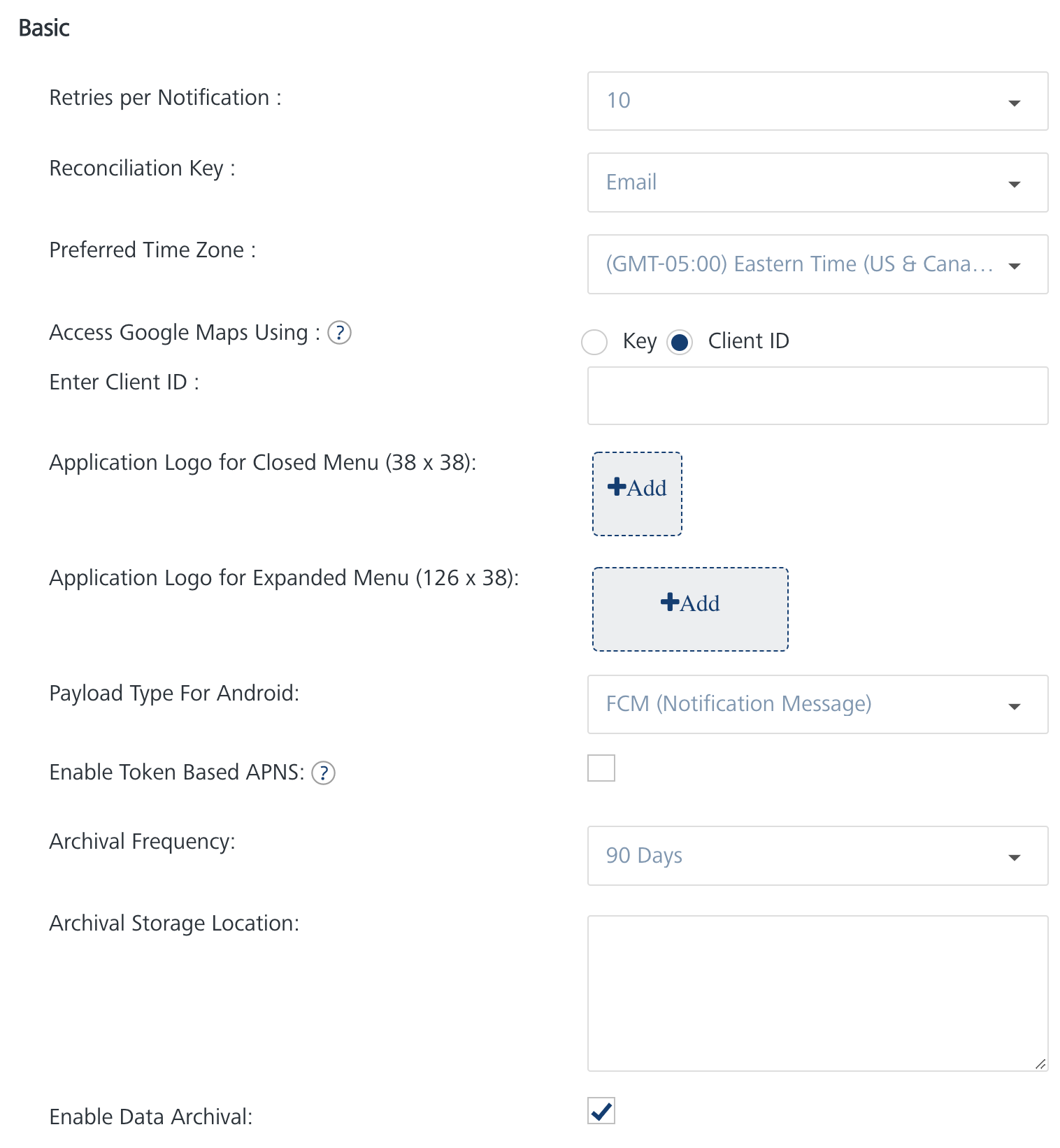Image resolution: width=1060 pixels, height=1148 pixels.
Task: Enable Token Based APNS checkbox
Action: pyautogui.click(x=601, y=768)
